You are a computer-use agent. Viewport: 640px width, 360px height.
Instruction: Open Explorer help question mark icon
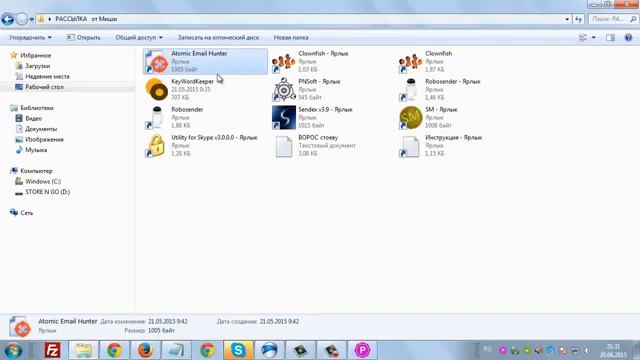[x=628, y=38]
